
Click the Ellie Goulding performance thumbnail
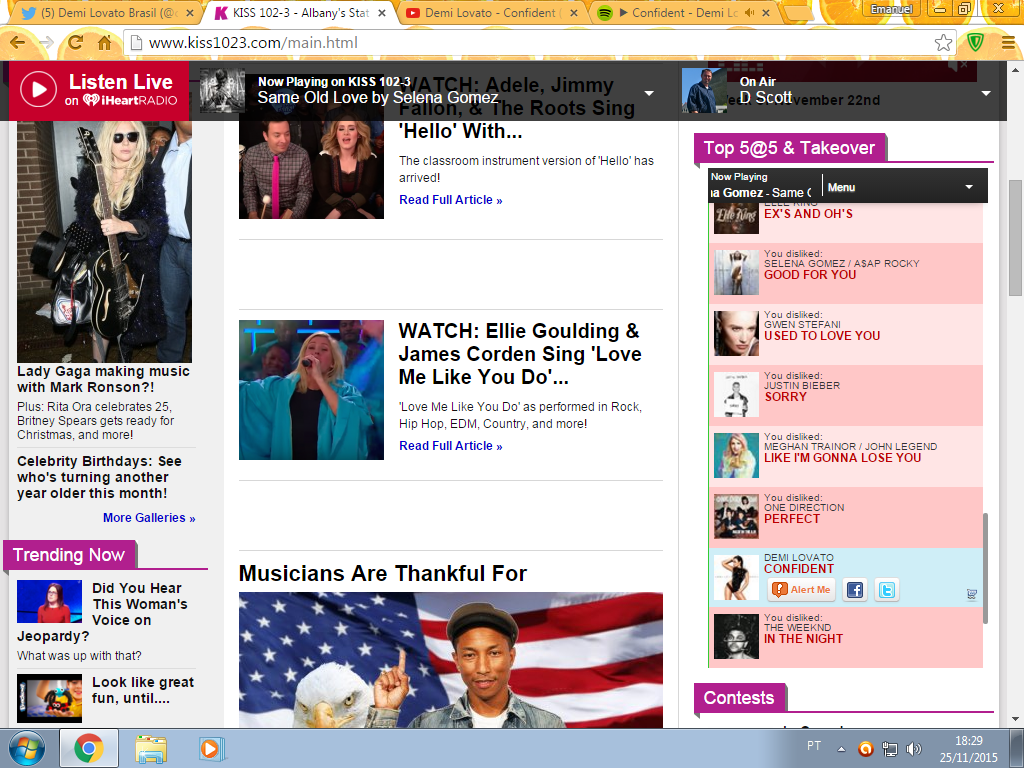click(312, 390)
